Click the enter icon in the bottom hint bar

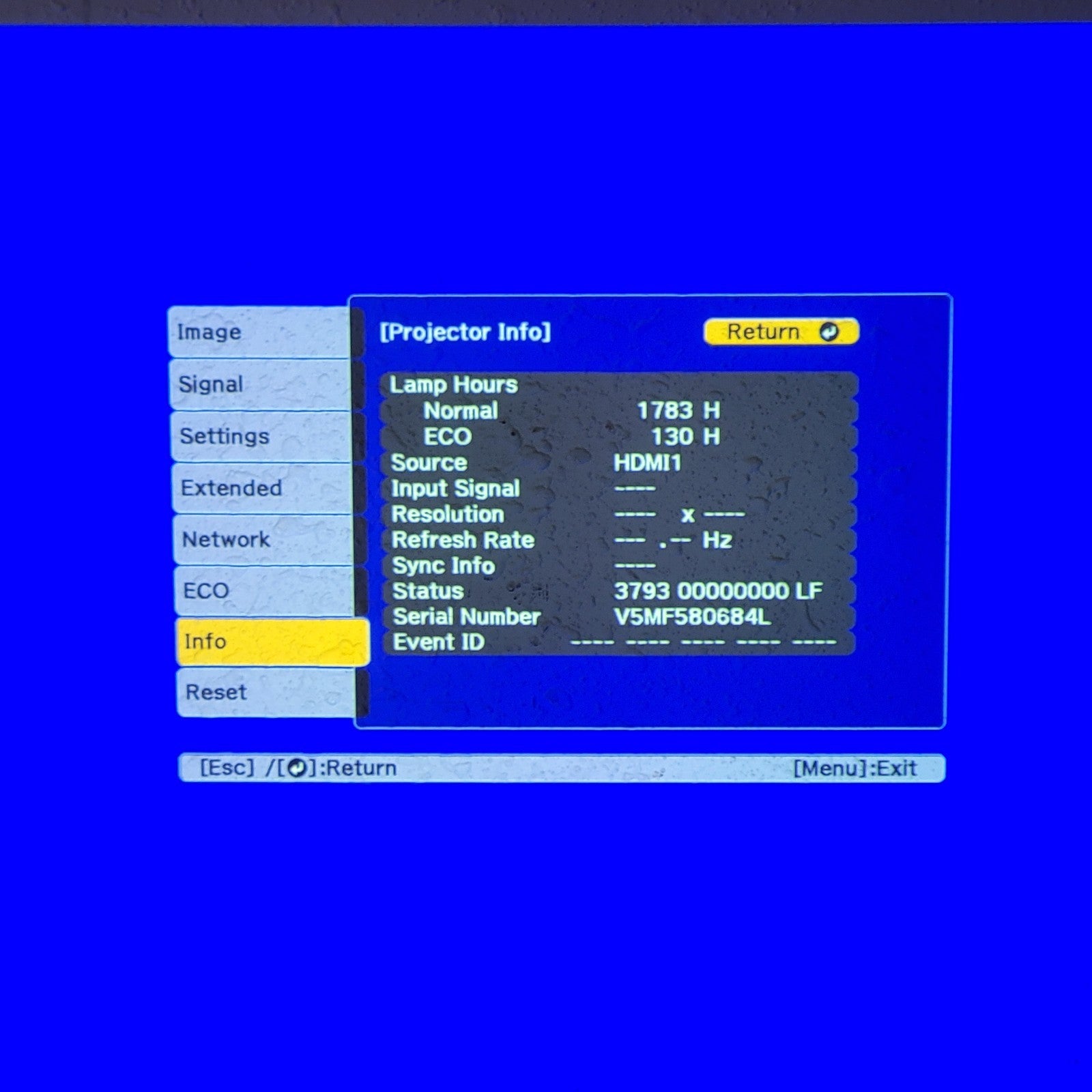tap(297, 768)
